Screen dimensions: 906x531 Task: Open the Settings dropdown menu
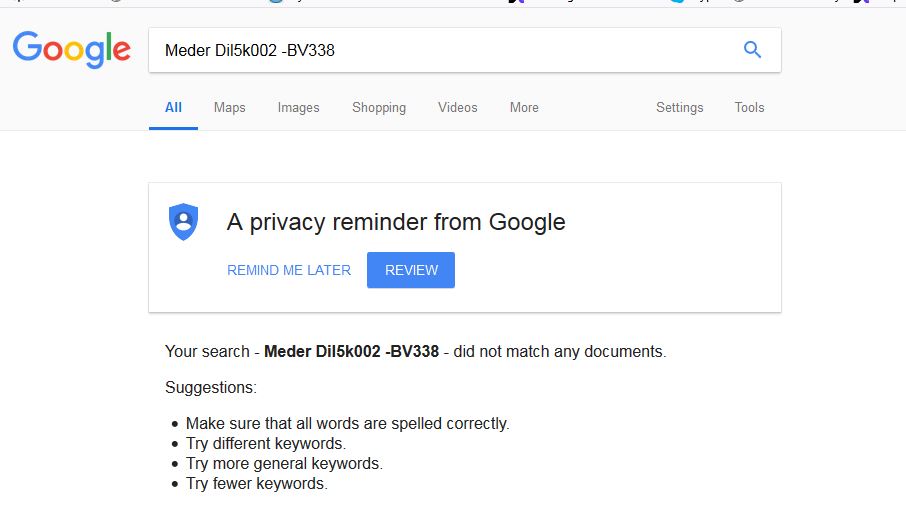tap(680, 107)
